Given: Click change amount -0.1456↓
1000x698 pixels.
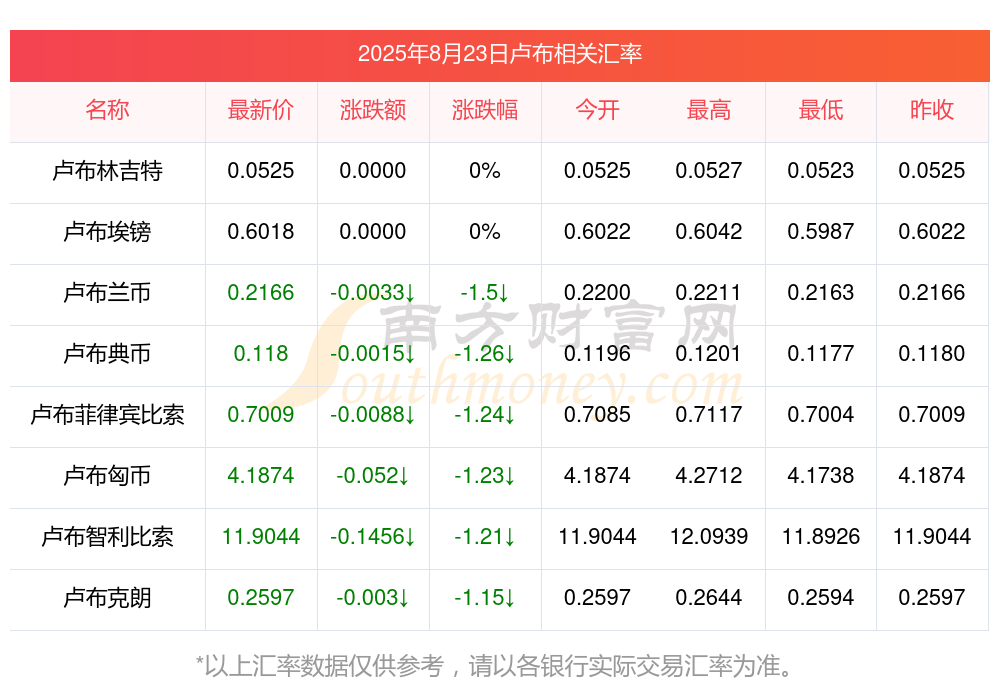Looking at the screenshot, I should pos(373,537).
